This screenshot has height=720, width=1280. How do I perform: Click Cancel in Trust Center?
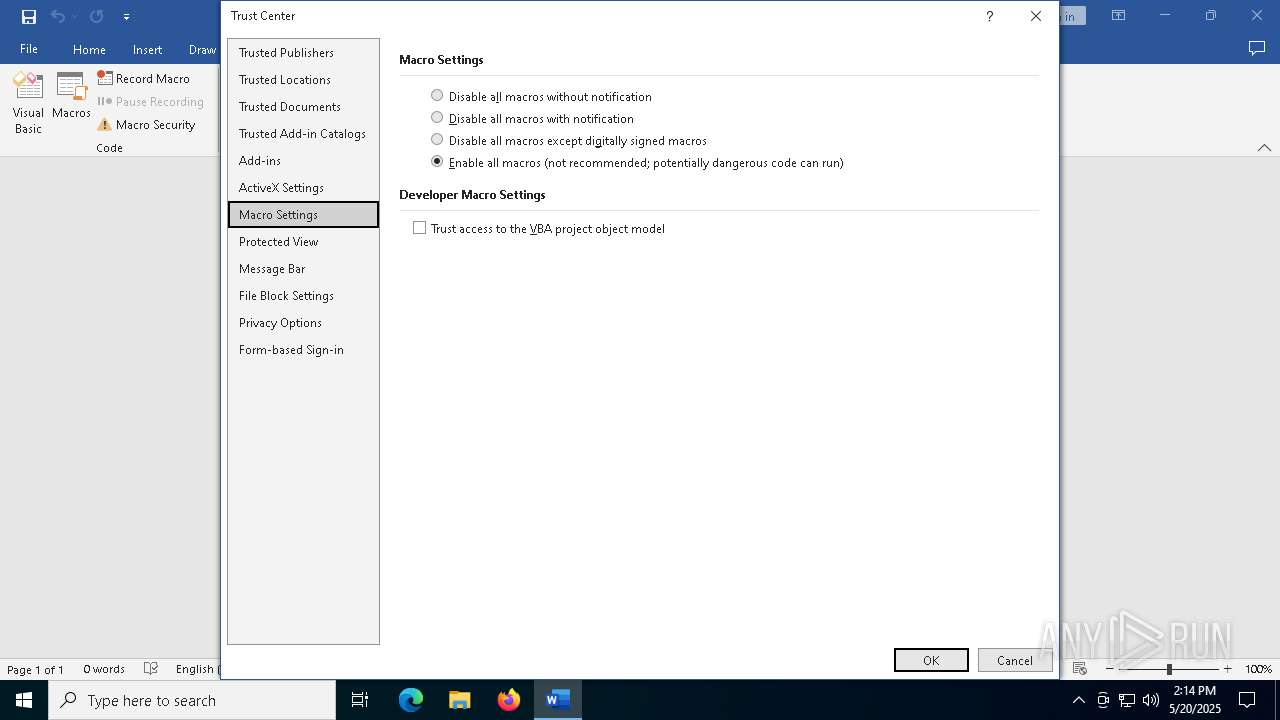[x=1015, y=660]
